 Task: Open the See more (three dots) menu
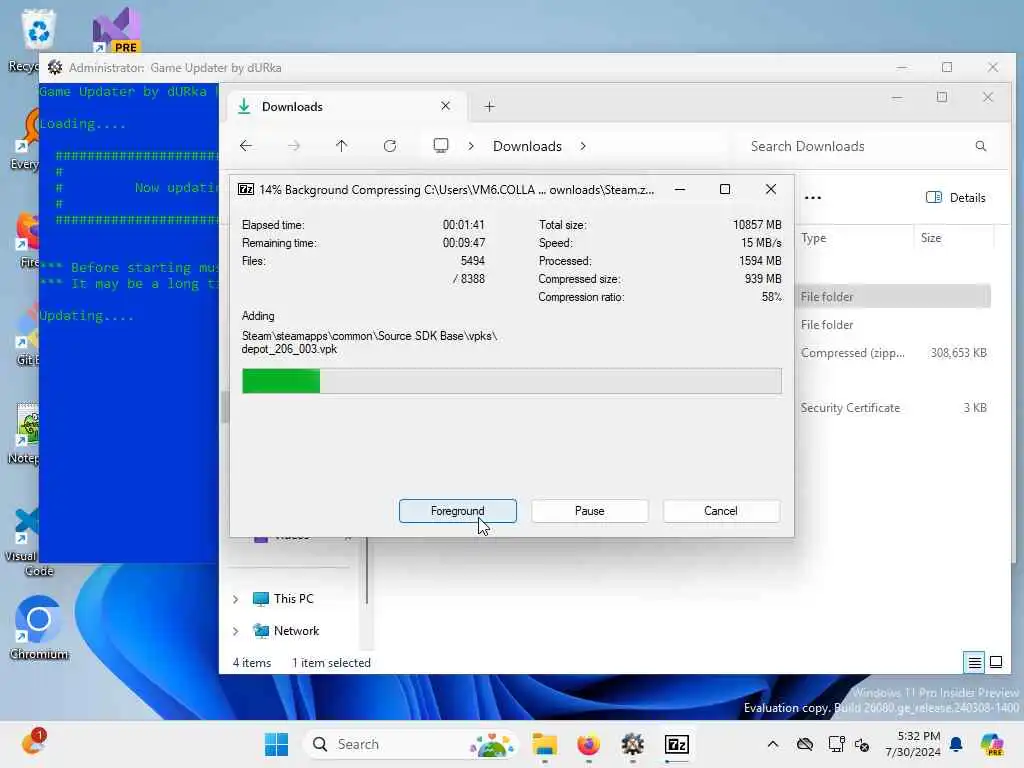tap(812, 198)
